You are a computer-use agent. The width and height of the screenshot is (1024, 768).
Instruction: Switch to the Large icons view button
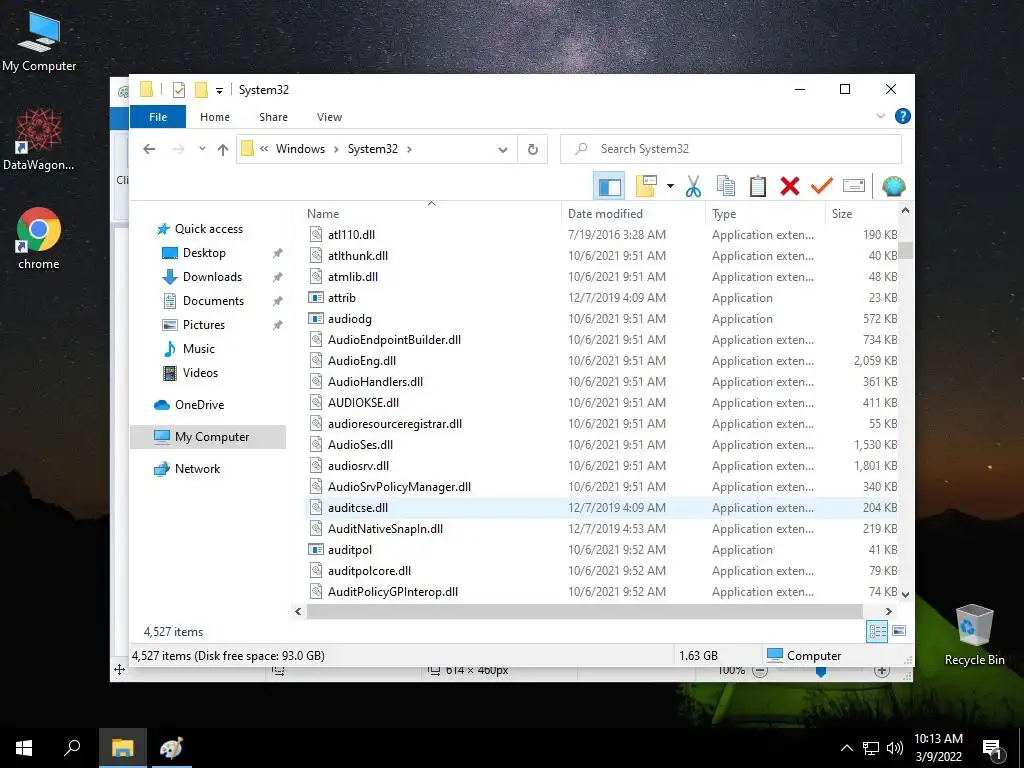[x=899, y=631]
